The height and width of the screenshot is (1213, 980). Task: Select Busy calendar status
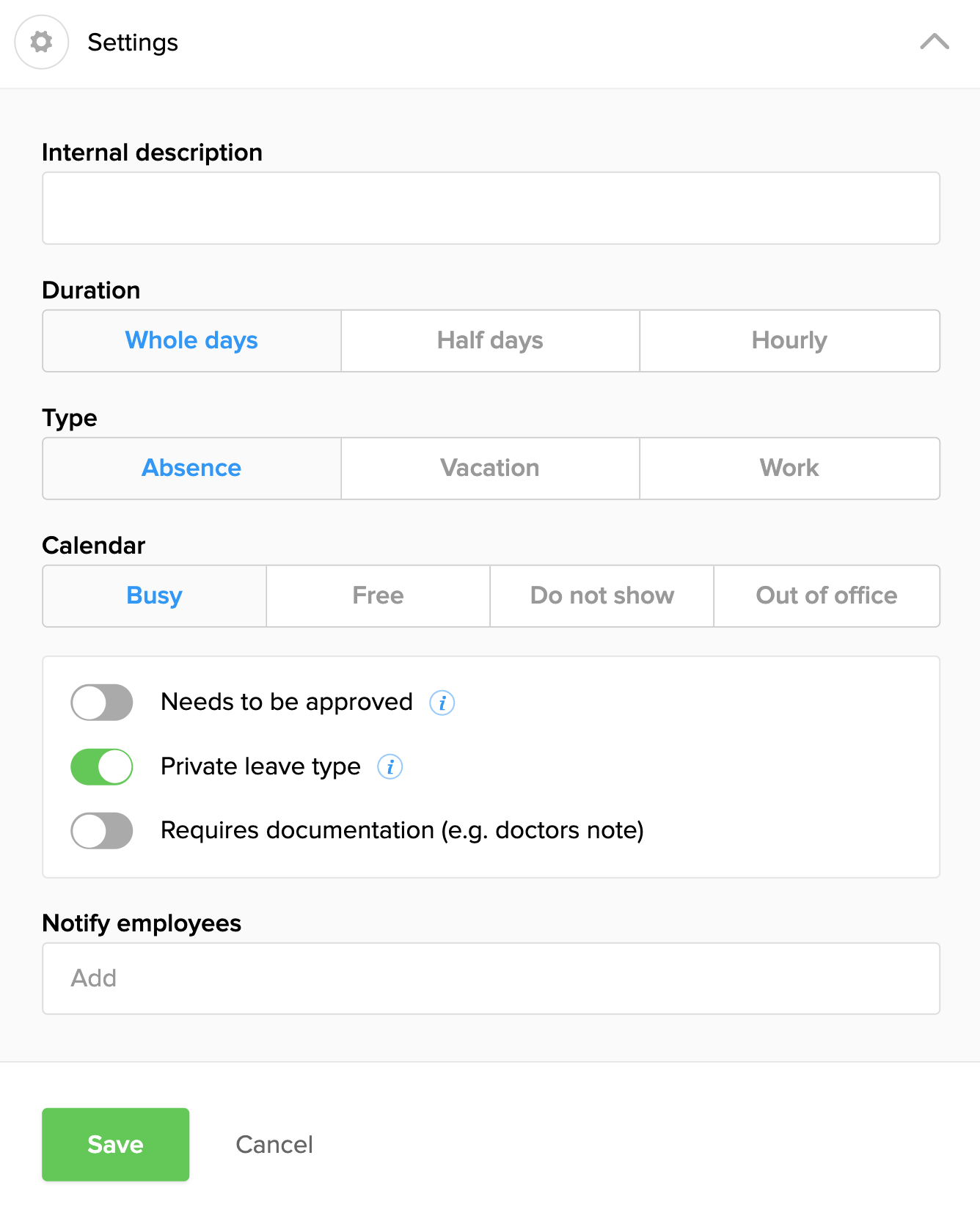point(154,596)
